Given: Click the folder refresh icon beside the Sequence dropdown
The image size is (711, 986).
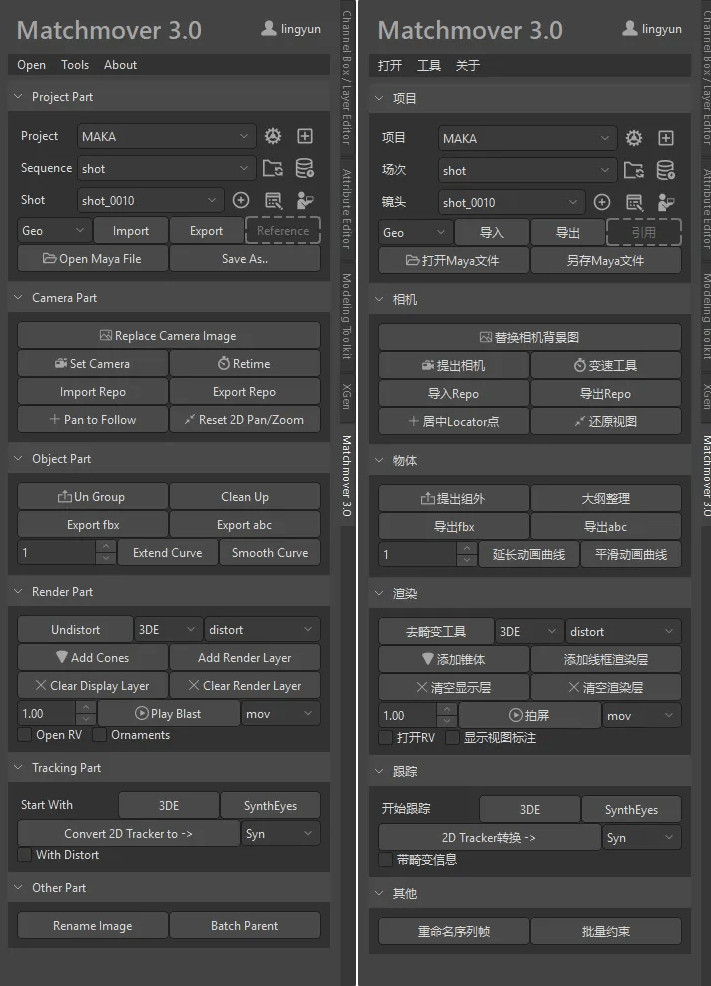Looking at the screenshot, I should (272, 168).
